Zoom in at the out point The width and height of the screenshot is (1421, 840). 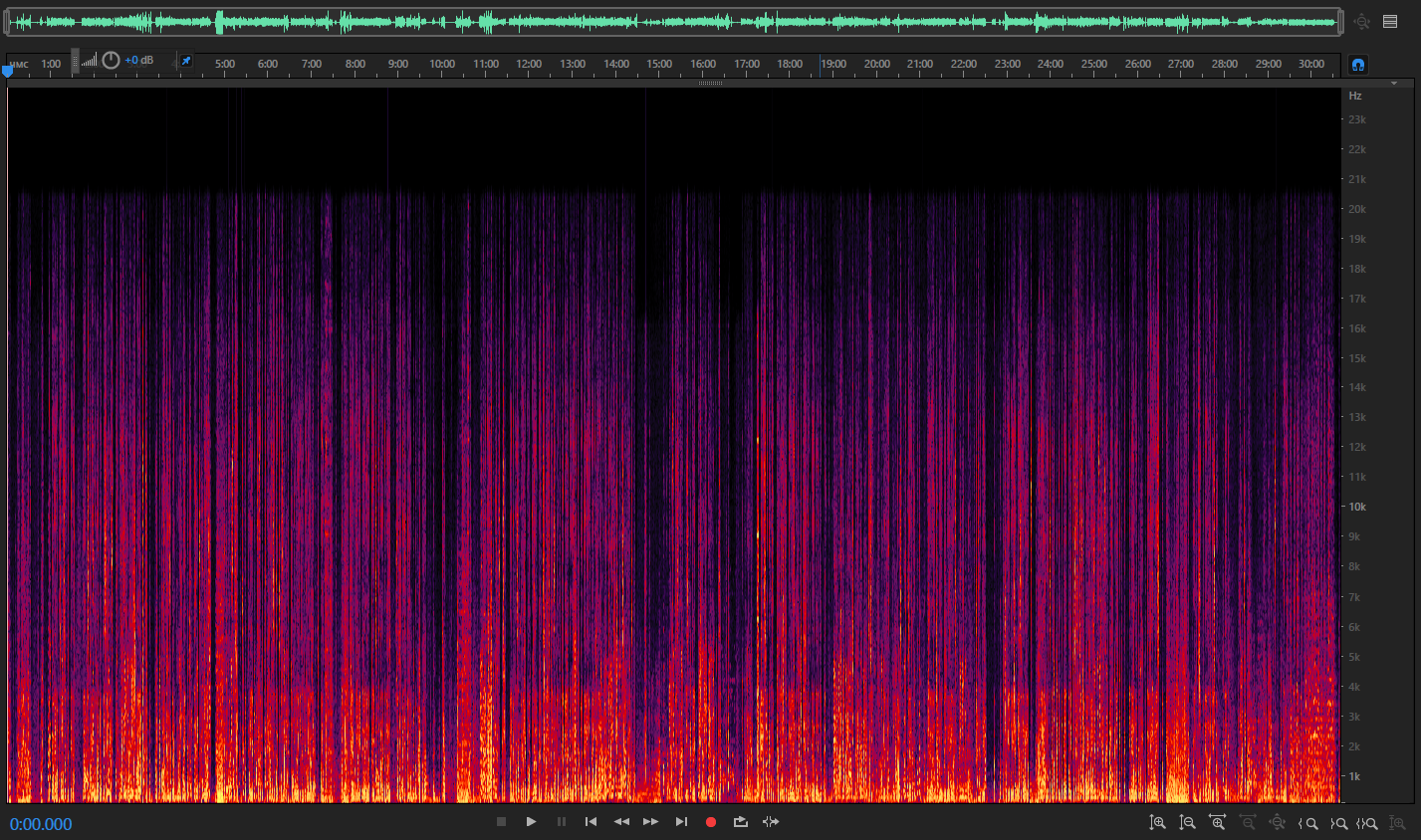[1339, 823]
